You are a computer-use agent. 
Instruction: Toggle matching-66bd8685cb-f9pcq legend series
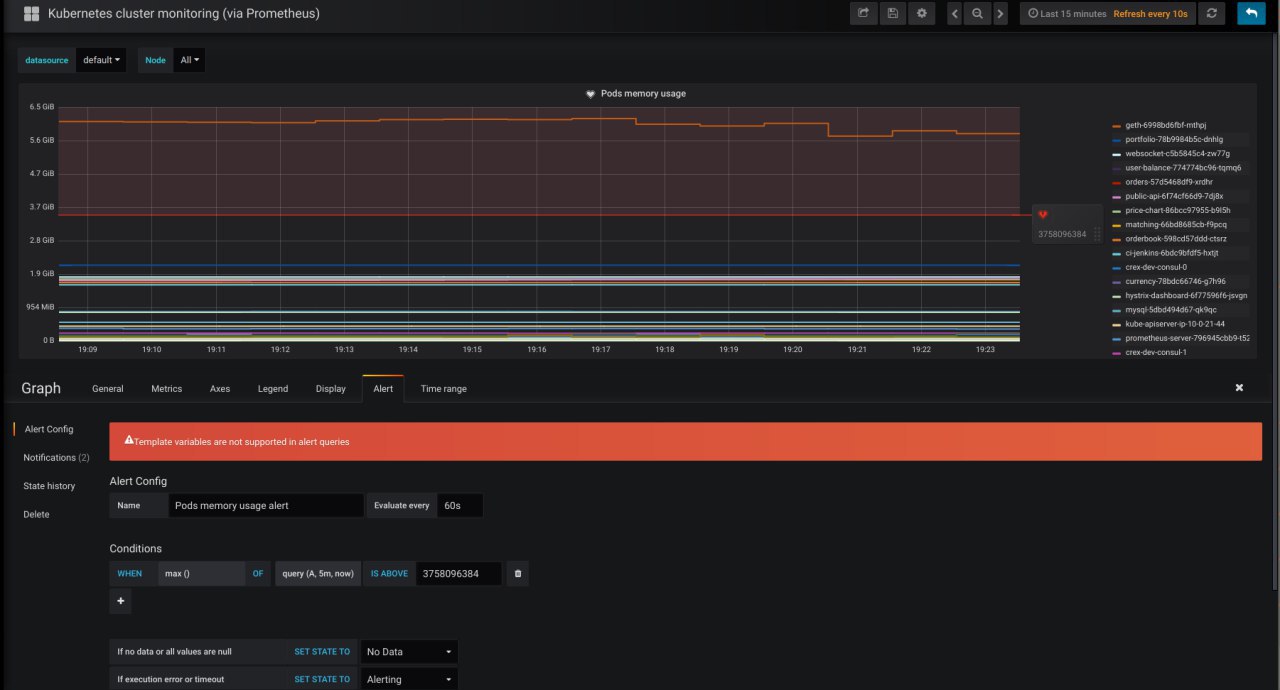coord(1176,225)
